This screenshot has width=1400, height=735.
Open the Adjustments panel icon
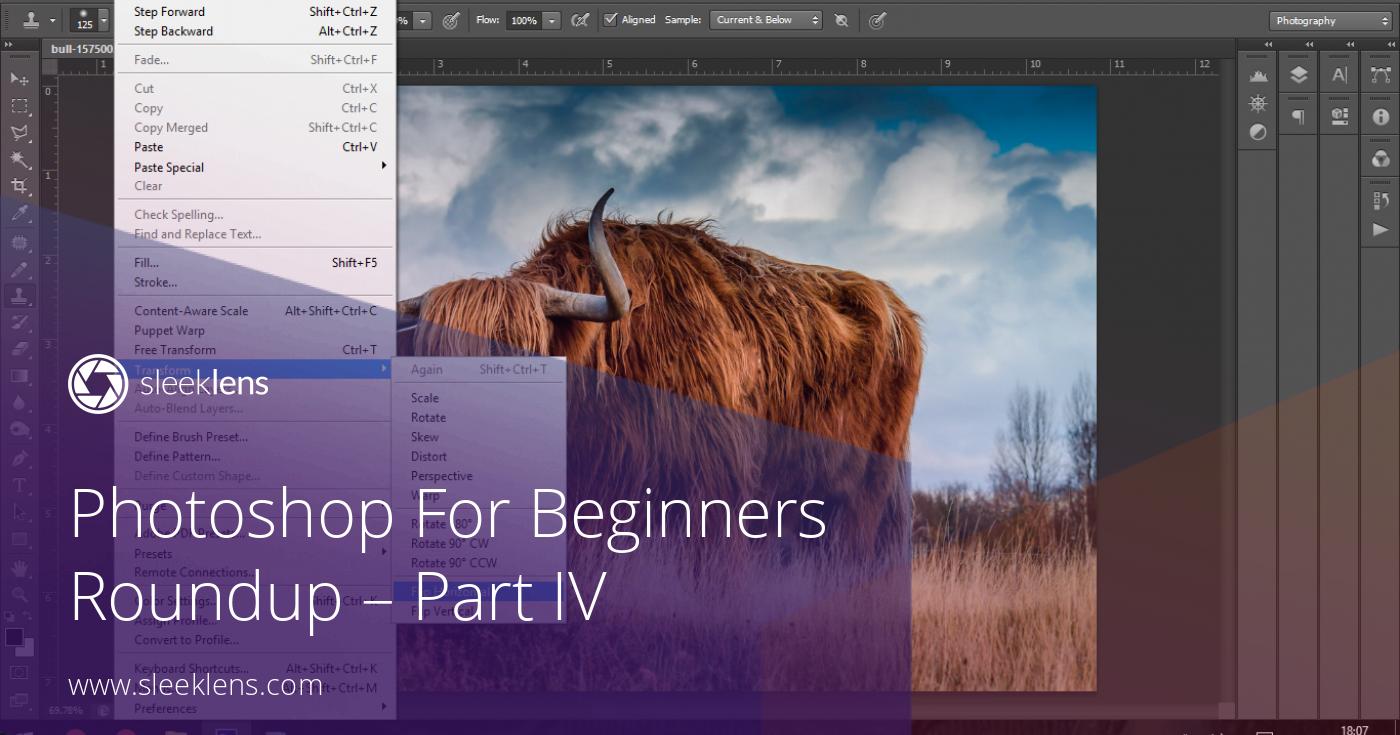pyautogui.click(x=1258, y=132)
